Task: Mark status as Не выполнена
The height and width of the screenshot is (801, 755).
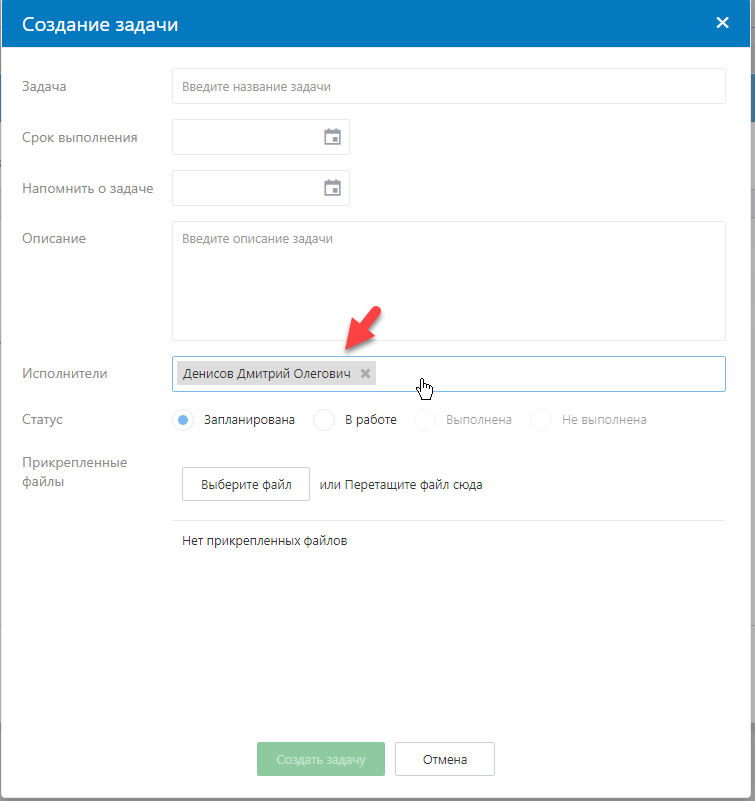Action: pyautogui.click(x=542, y=420)
